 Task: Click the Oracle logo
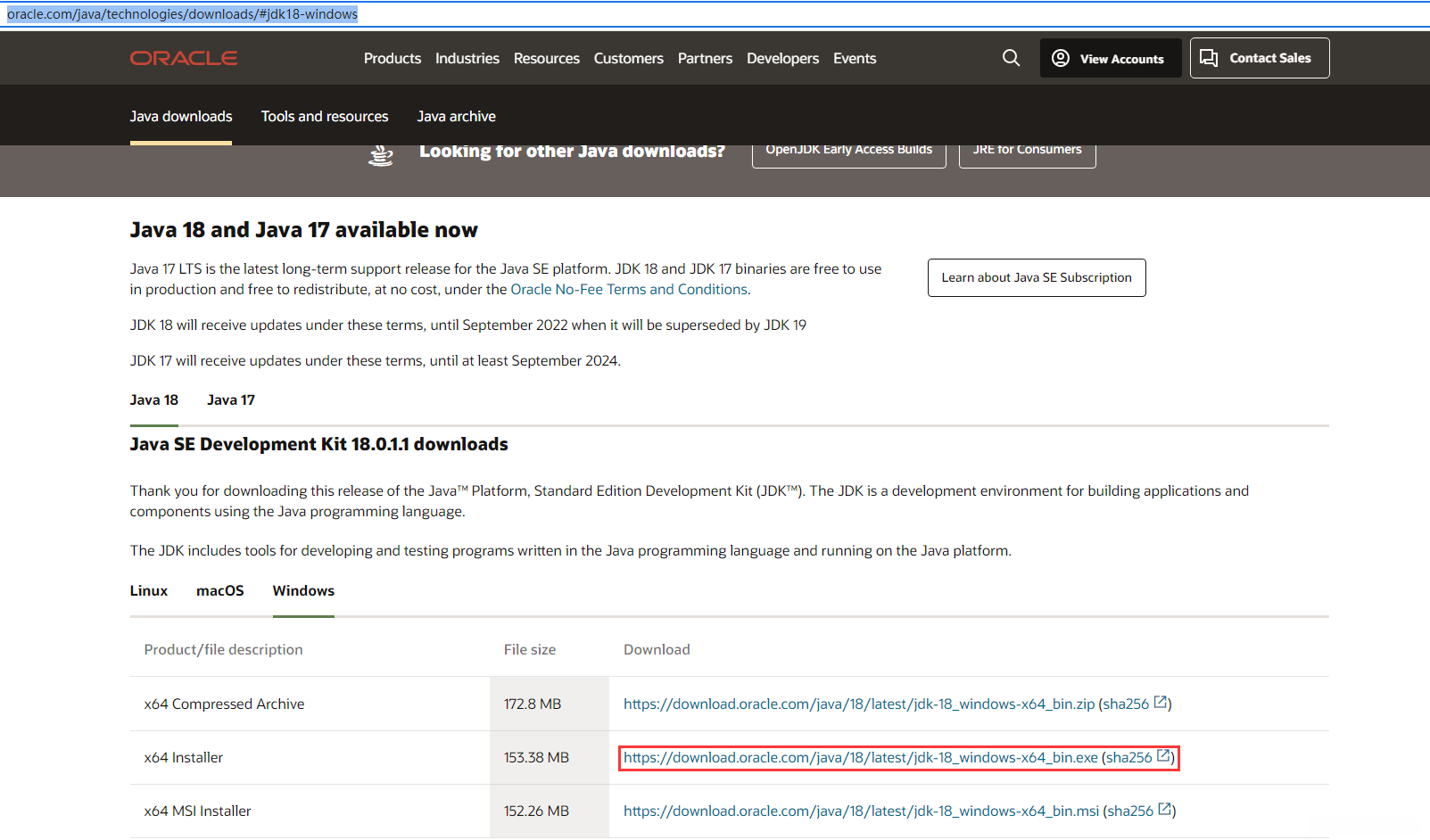(184, 58)
